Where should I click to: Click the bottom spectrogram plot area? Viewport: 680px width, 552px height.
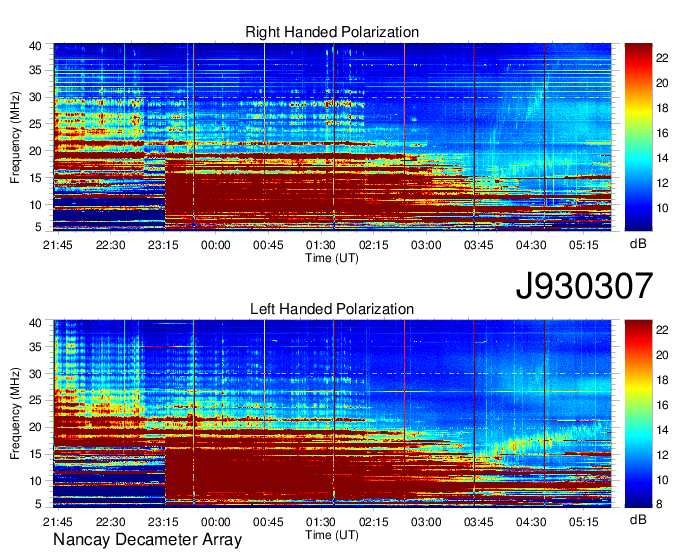tap(332, 414)
